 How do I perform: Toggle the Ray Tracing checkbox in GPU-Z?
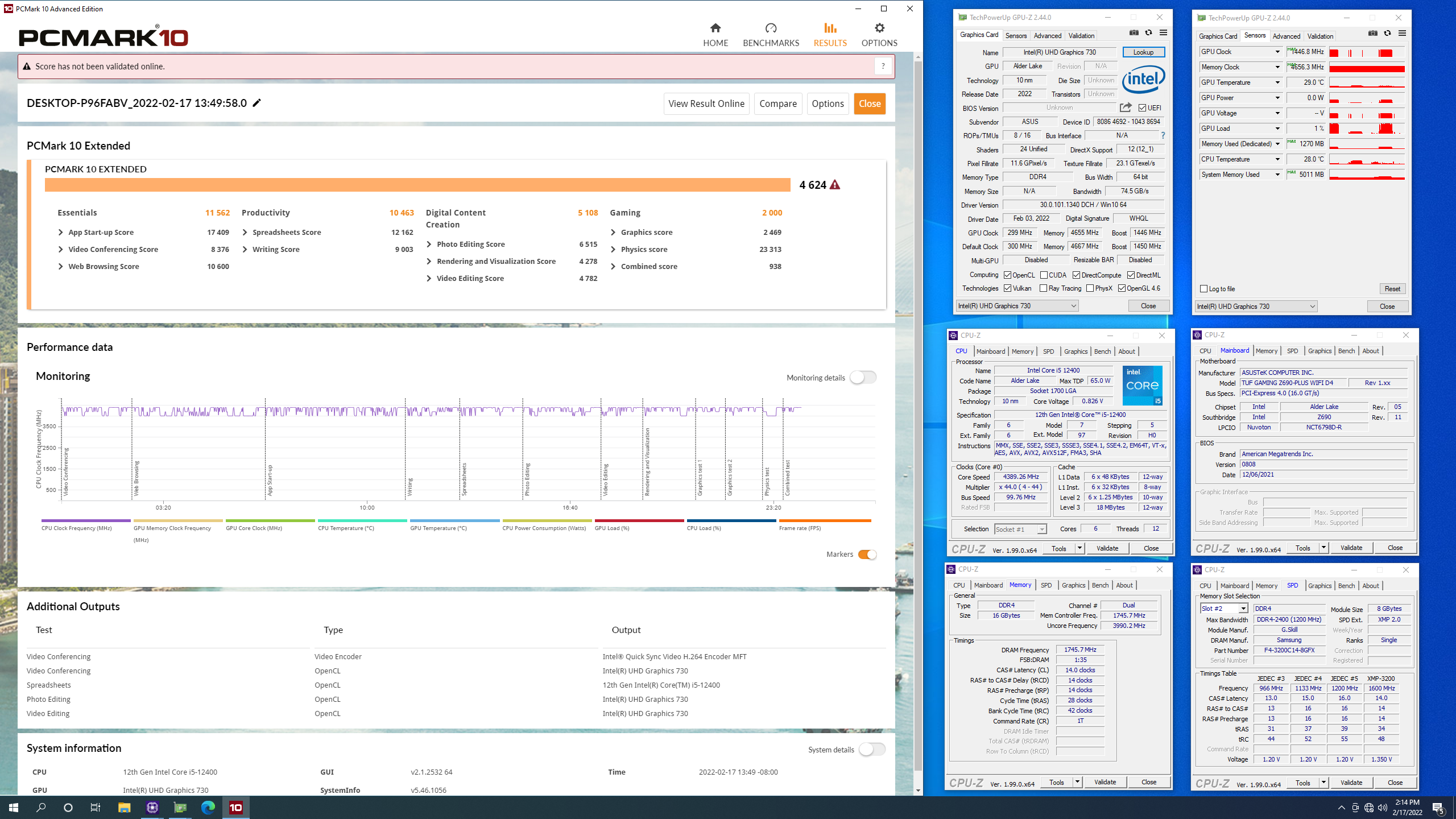[1043, 288]
